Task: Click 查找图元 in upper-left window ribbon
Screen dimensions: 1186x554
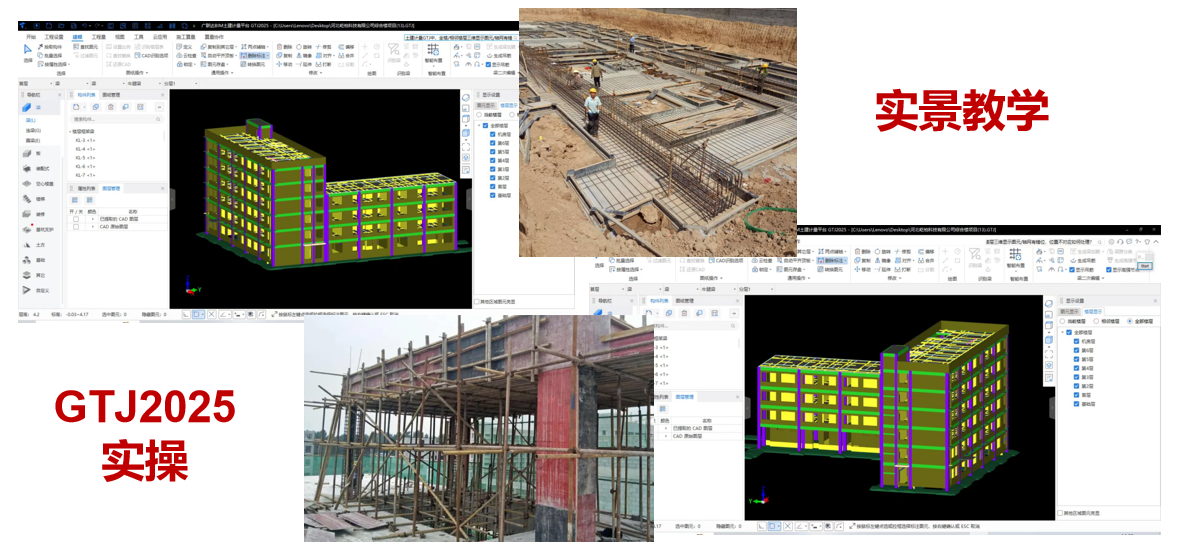Action: 87,47
